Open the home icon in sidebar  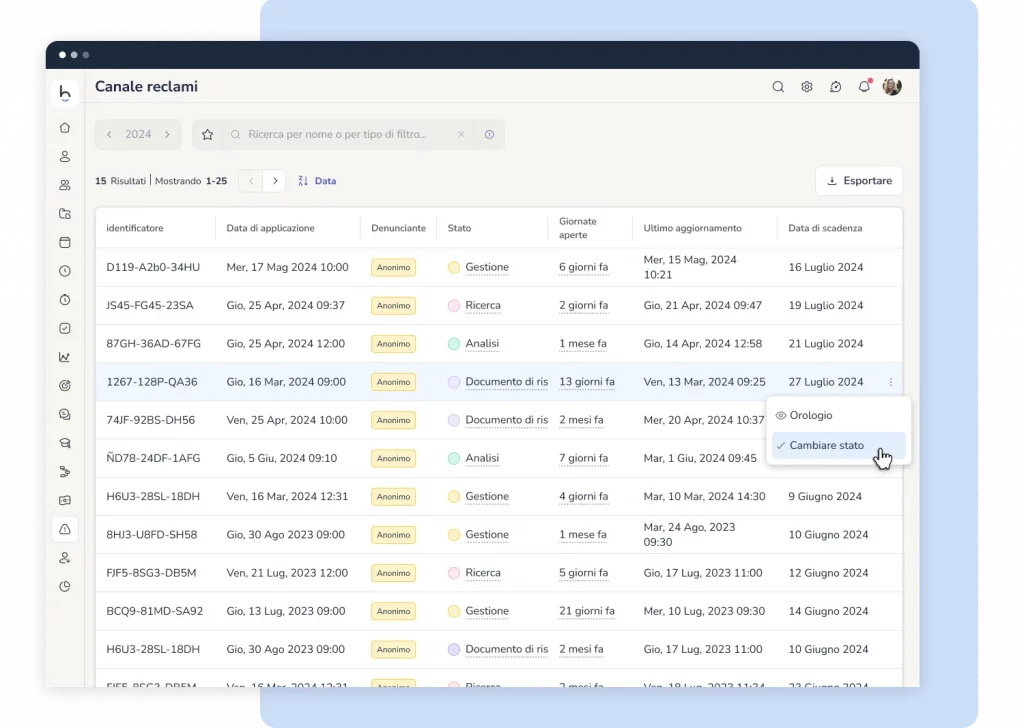[x=65, y=128]
